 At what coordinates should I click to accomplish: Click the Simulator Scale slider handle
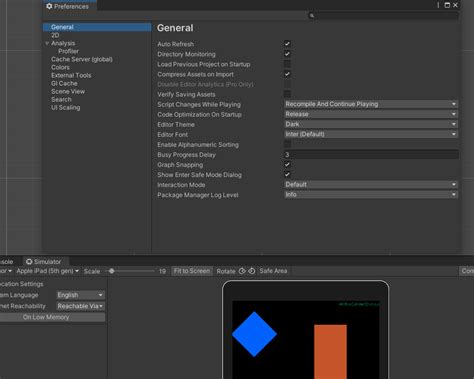tap(112, 271)
